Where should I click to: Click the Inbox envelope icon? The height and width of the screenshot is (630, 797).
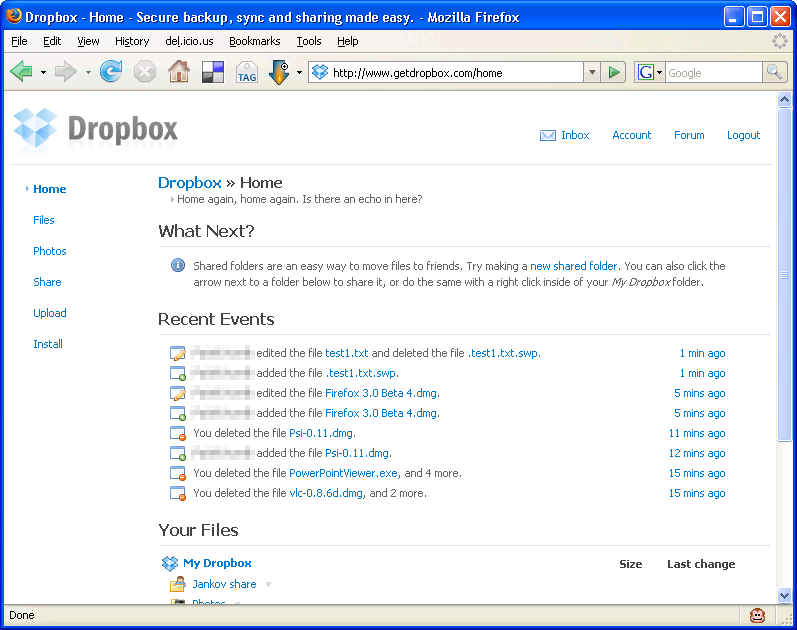click(547, 135)
